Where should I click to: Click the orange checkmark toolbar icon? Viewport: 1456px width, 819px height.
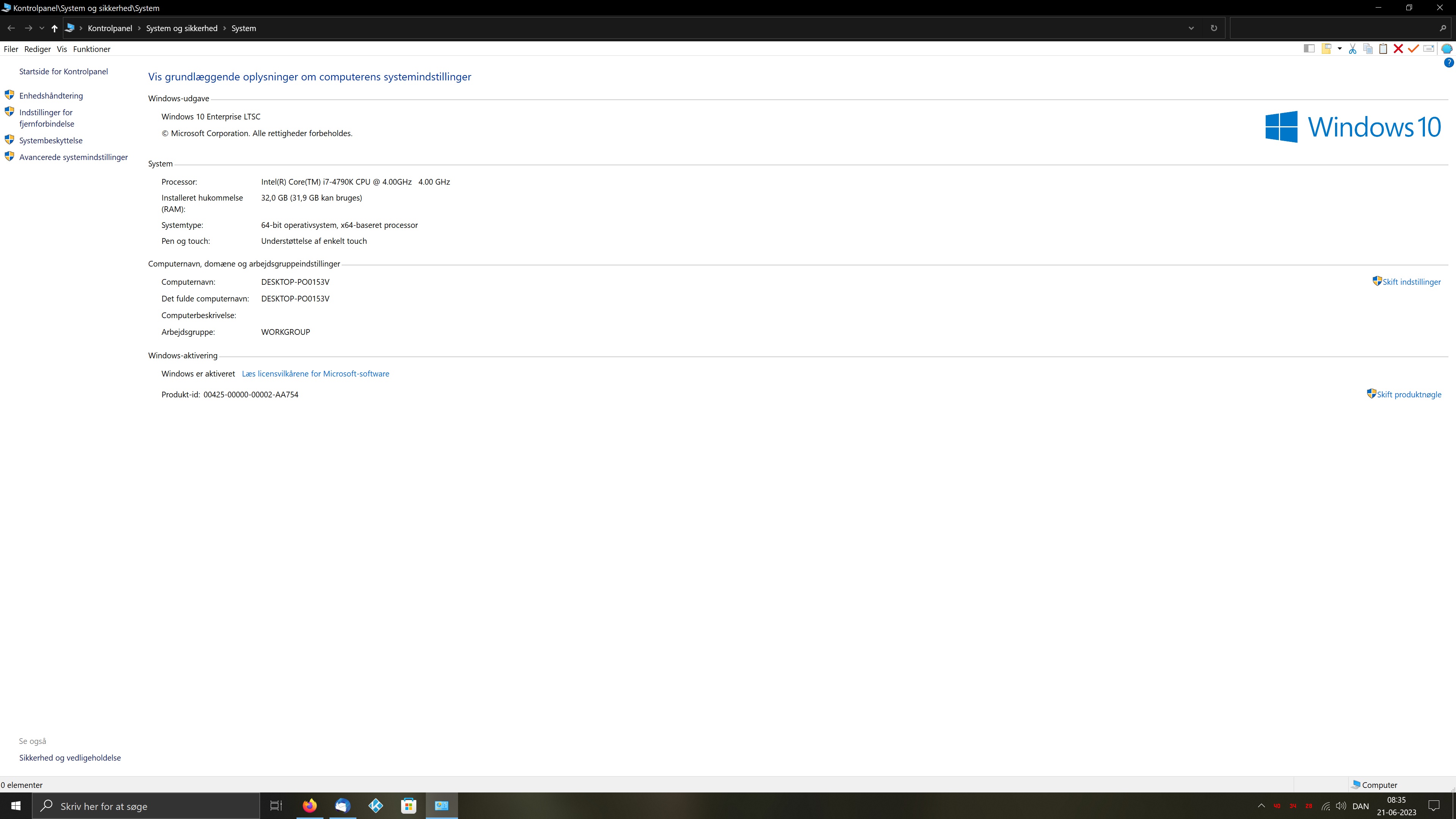tap(1413, 49)
